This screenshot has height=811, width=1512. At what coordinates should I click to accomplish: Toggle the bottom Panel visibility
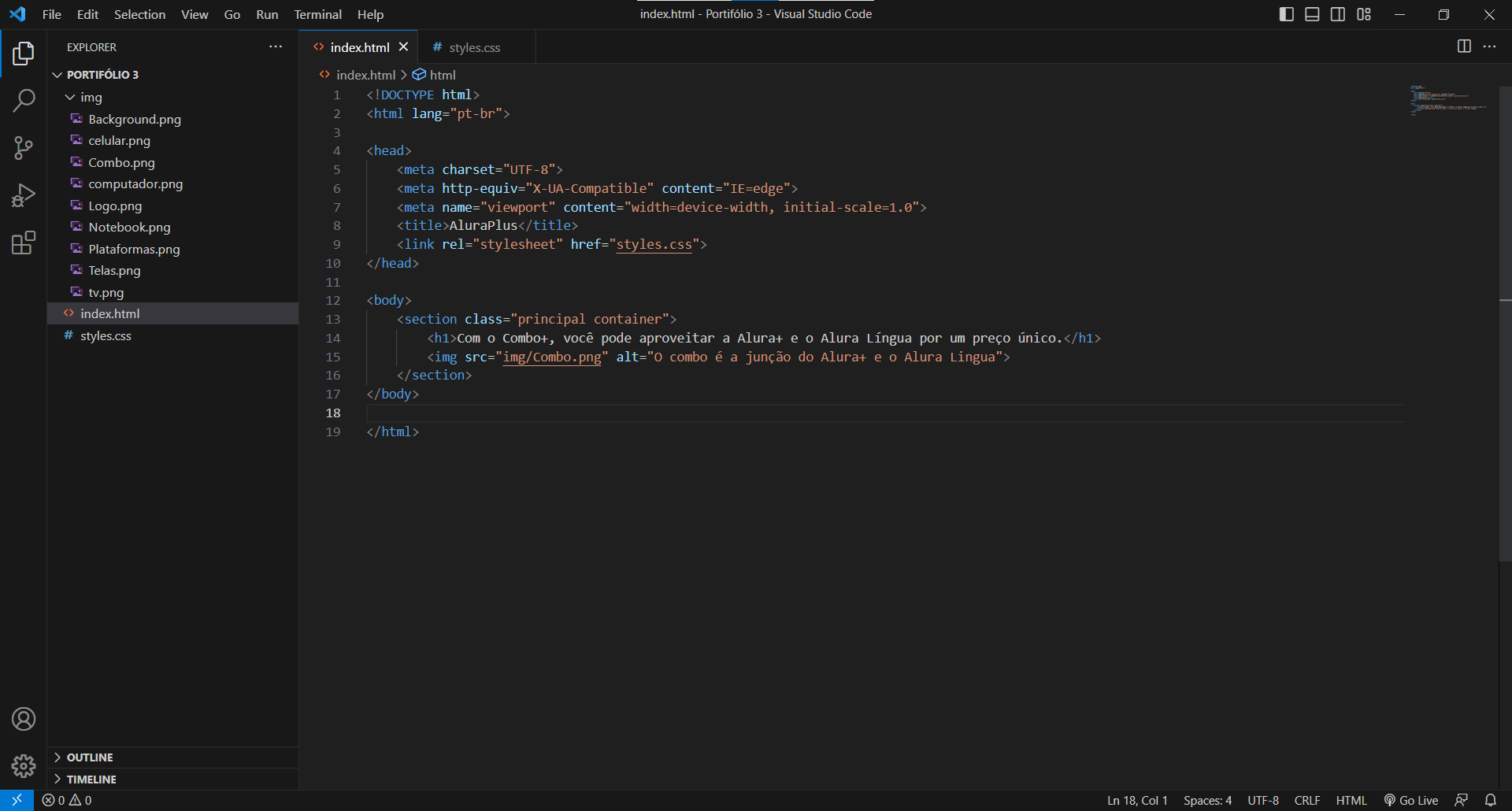point(1312,14)
